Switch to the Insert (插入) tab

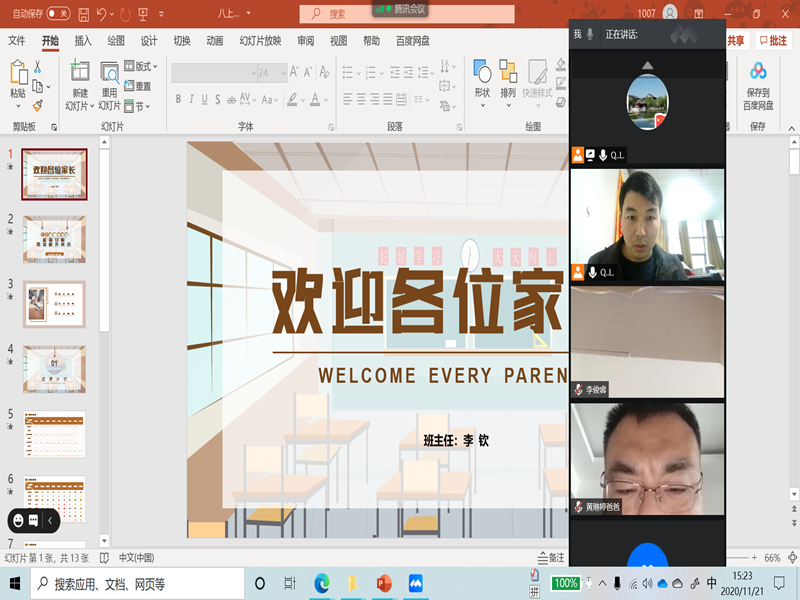83,41
